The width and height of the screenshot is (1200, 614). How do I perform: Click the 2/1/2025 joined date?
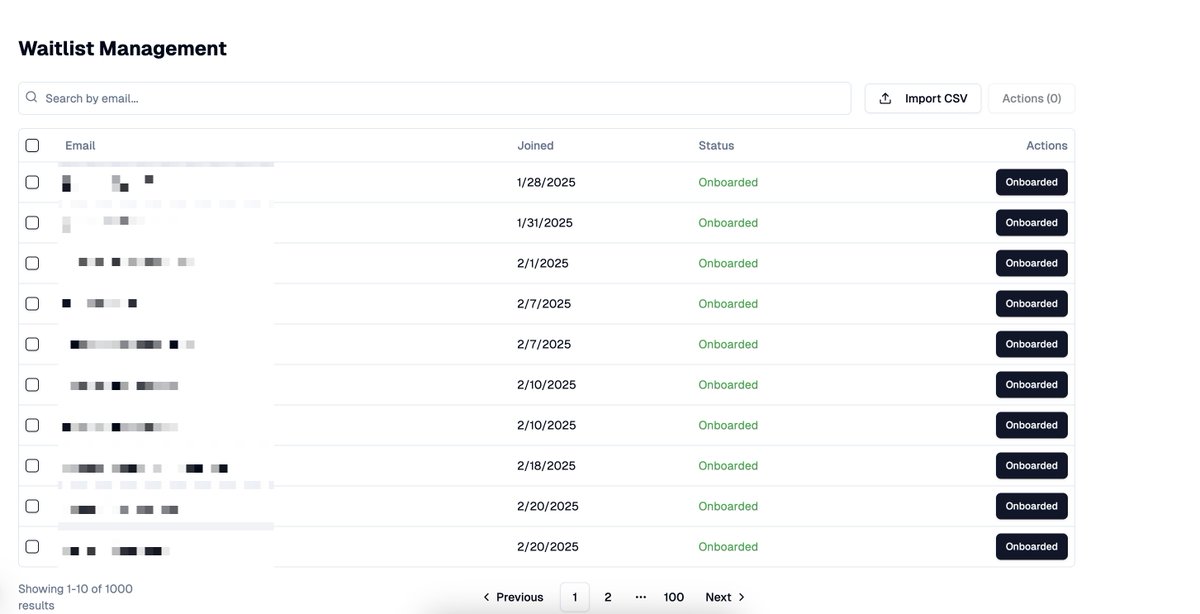point(542,263)
